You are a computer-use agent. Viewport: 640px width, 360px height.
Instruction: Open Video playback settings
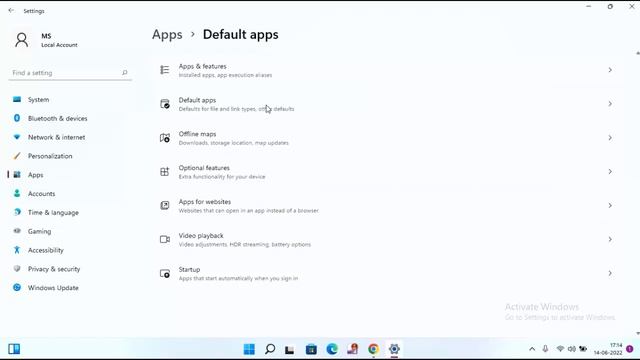387,240
